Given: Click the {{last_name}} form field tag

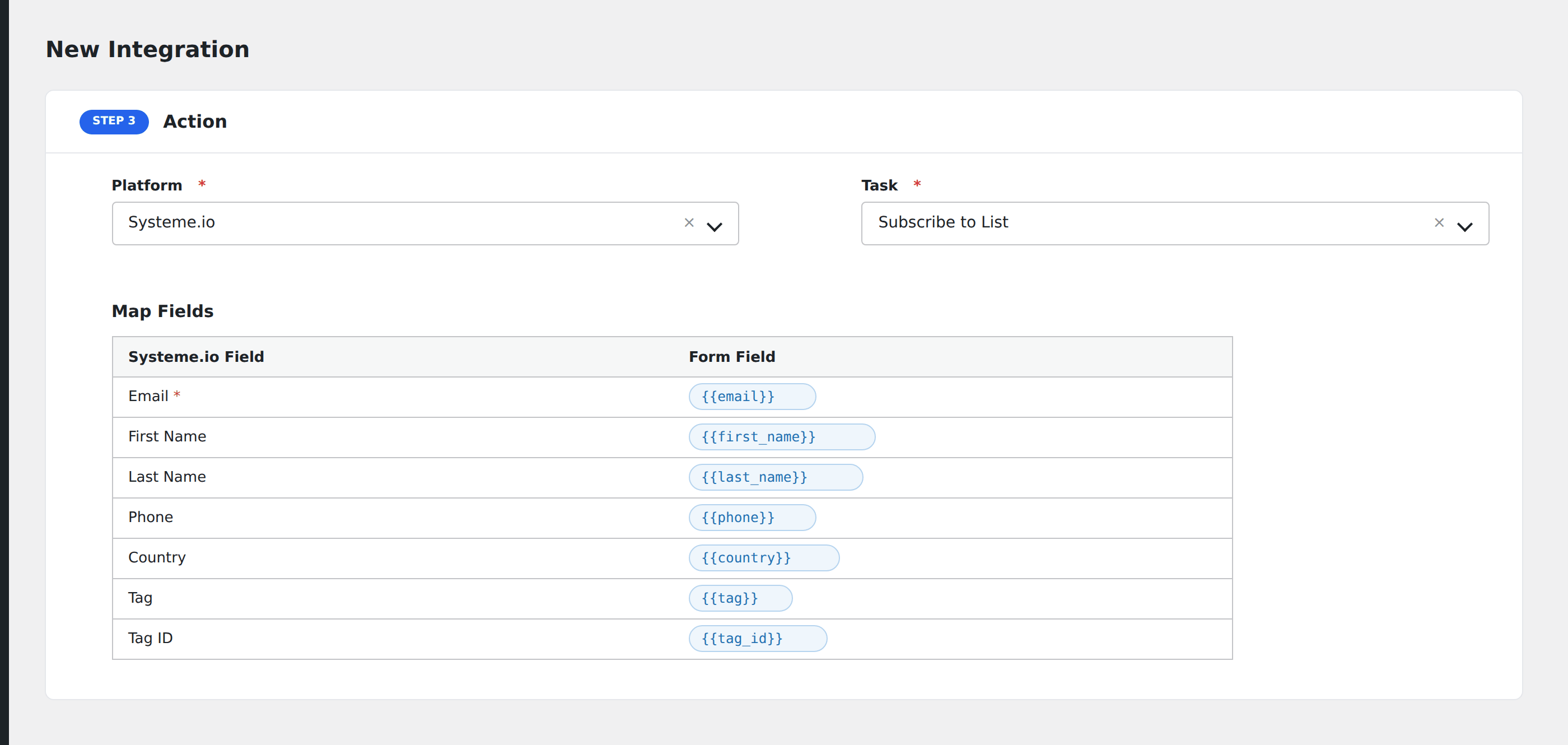Looking at the screenshot, I should 776,477.
